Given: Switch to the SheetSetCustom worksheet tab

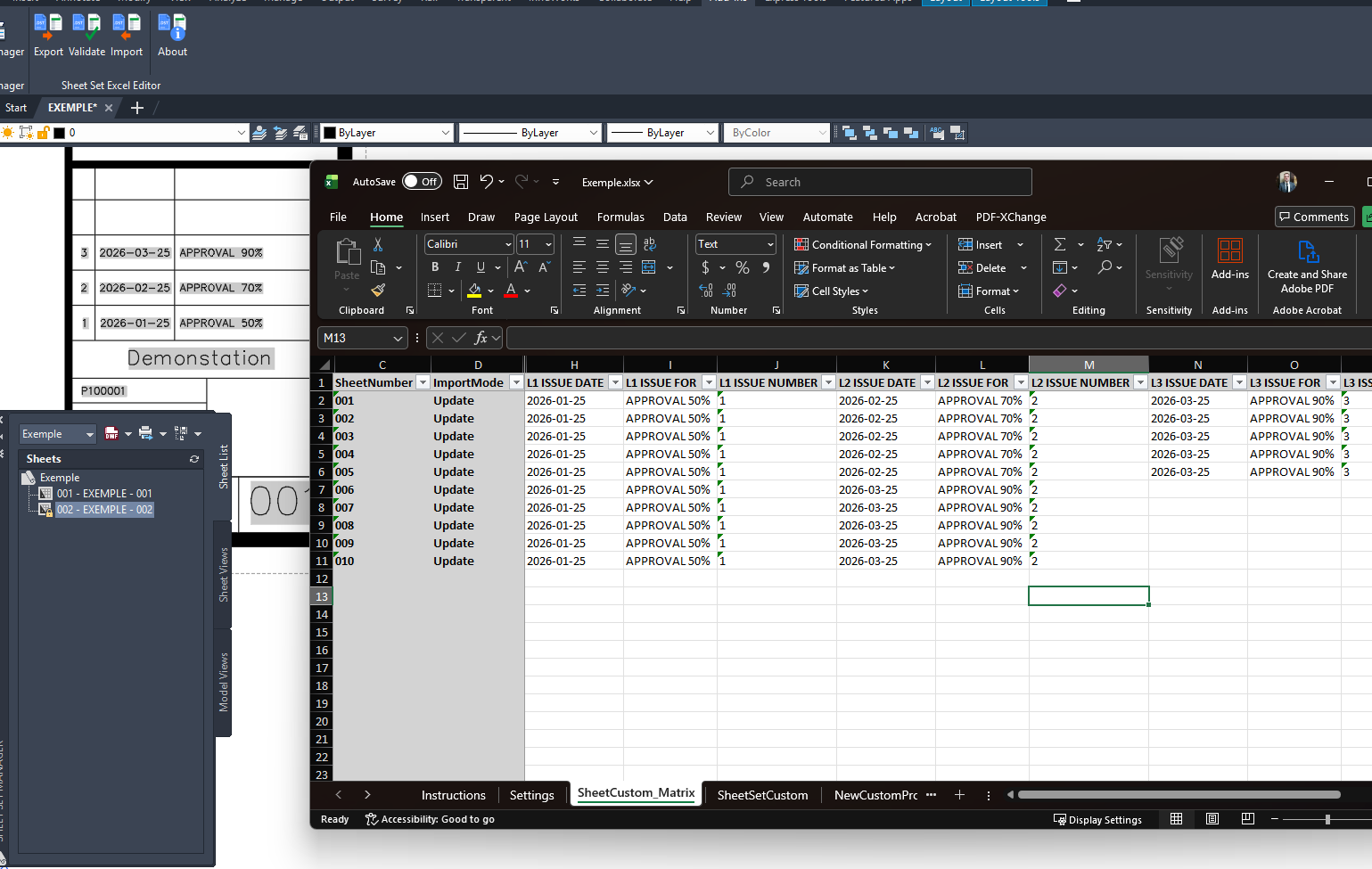Looking at the screenshot, I should pyautogui.click(x=762, y=795).
